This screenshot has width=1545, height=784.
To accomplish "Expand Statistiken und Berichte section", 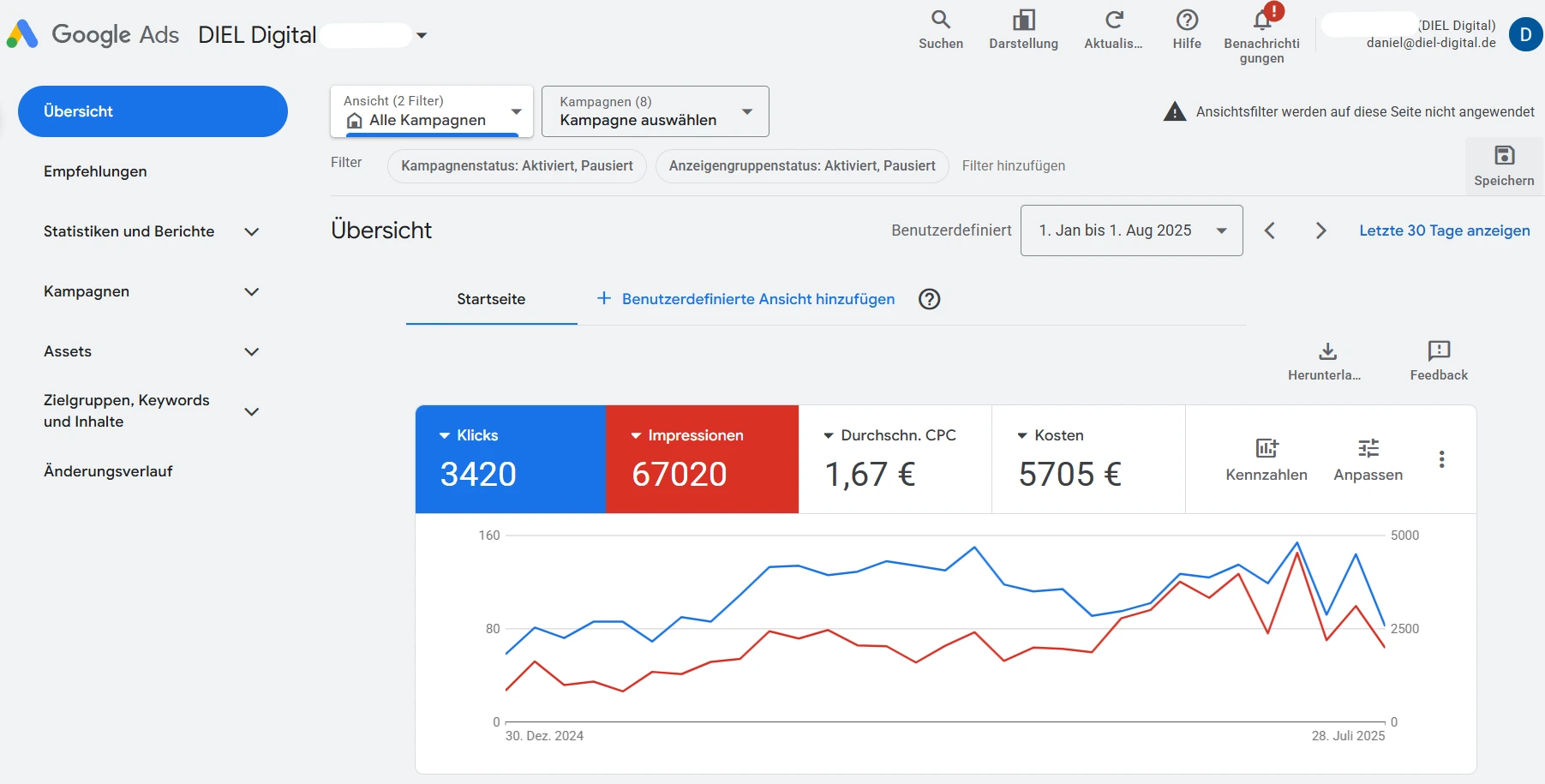I will pos(252,231).
